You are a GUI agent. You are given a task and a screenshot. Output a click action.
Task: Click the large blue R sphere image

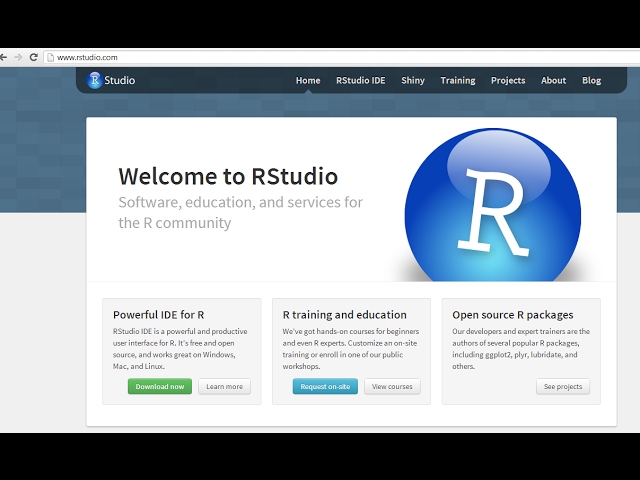493,205
